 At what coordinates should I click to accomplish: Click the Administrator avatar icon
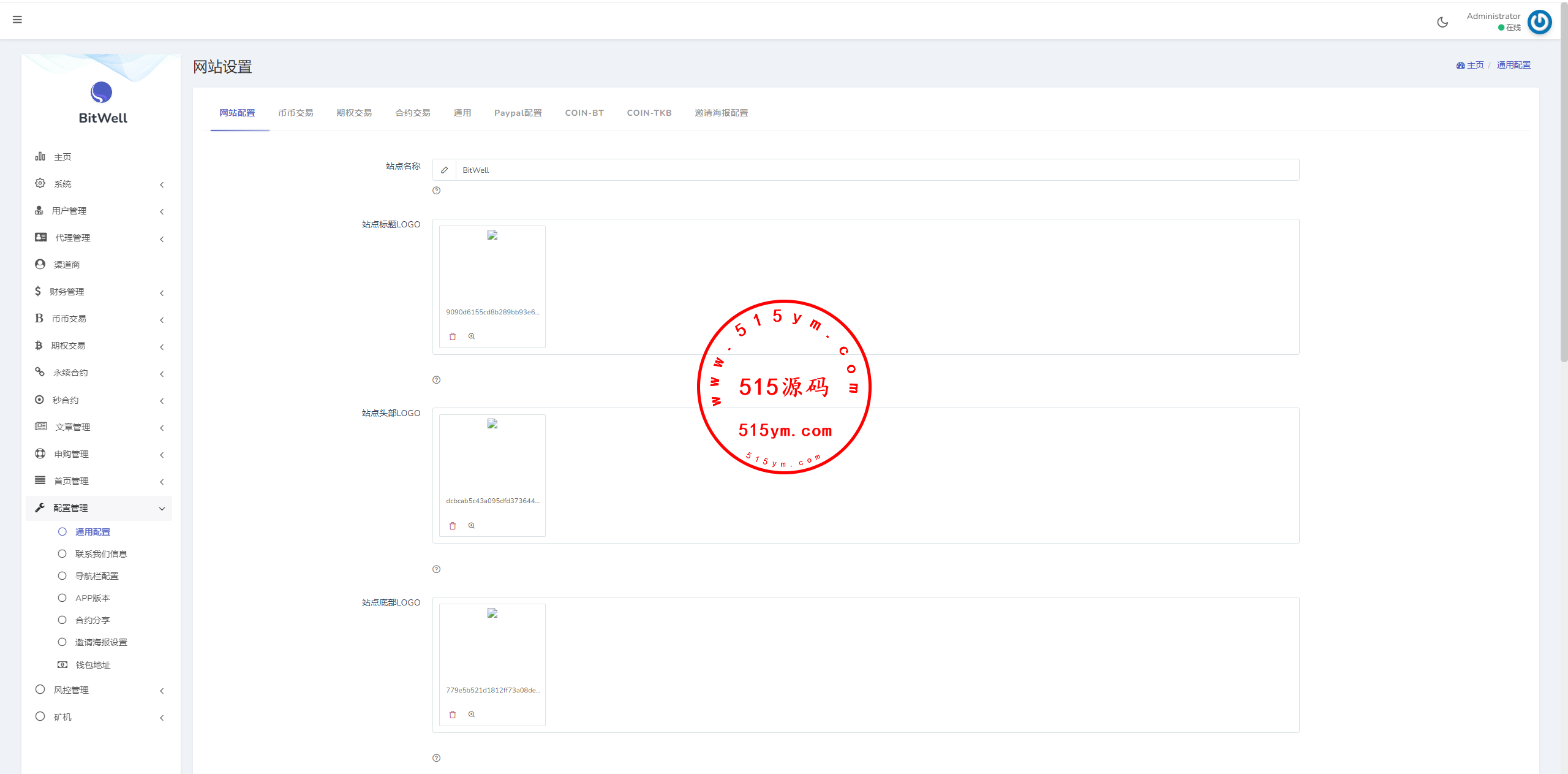(x=1539, y=23)
